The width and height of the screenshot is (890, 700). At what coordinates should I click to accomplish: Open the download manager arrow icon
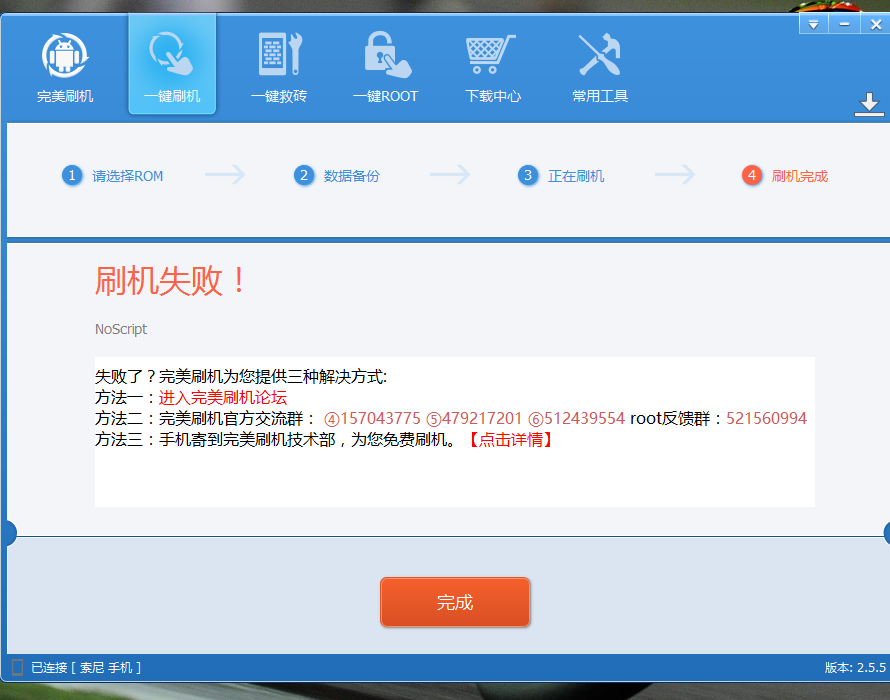tap(869, 104)
